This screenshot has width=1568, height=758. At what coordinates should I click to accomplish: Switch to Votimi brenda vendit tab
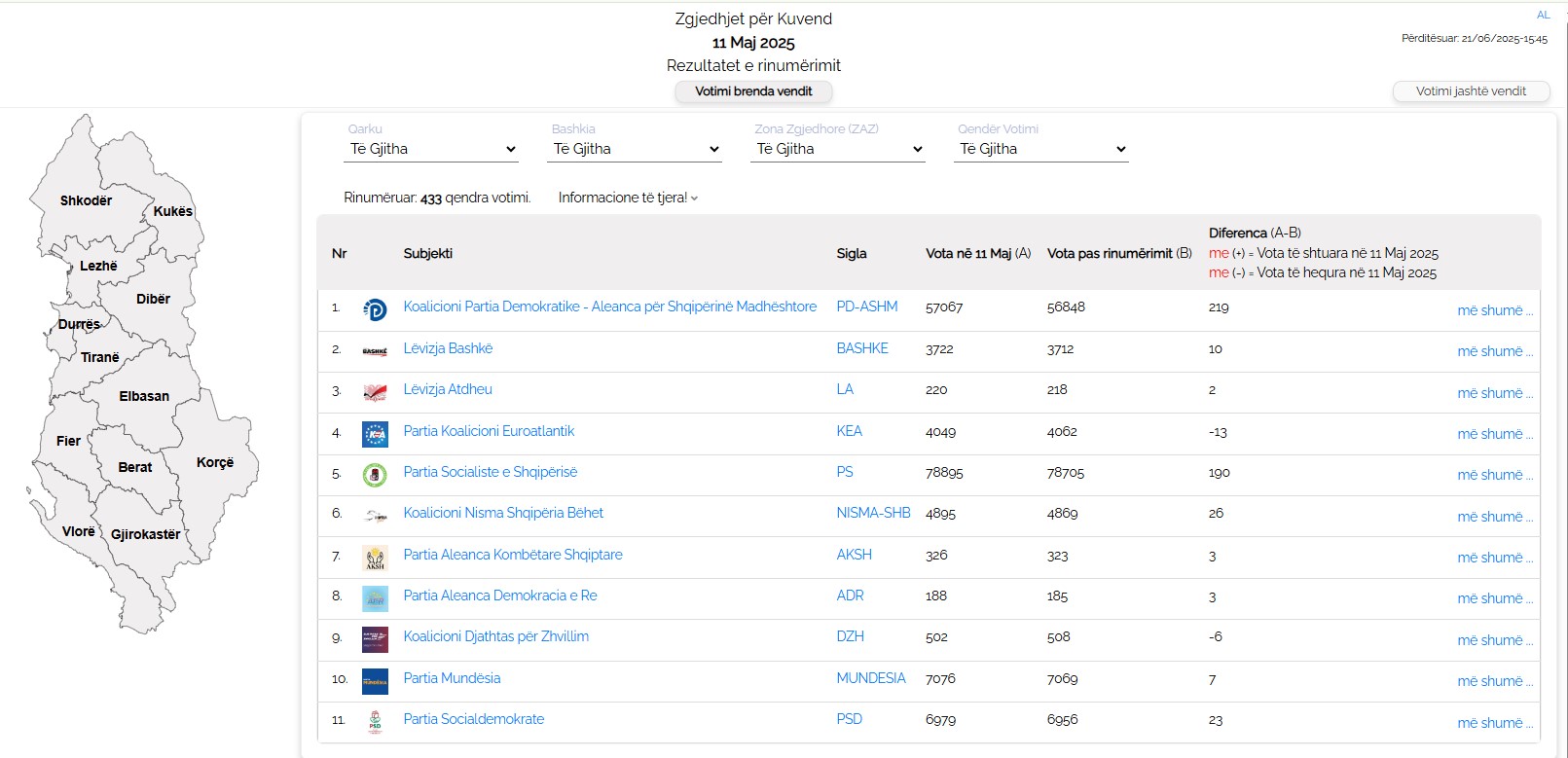tap(753, 91)
